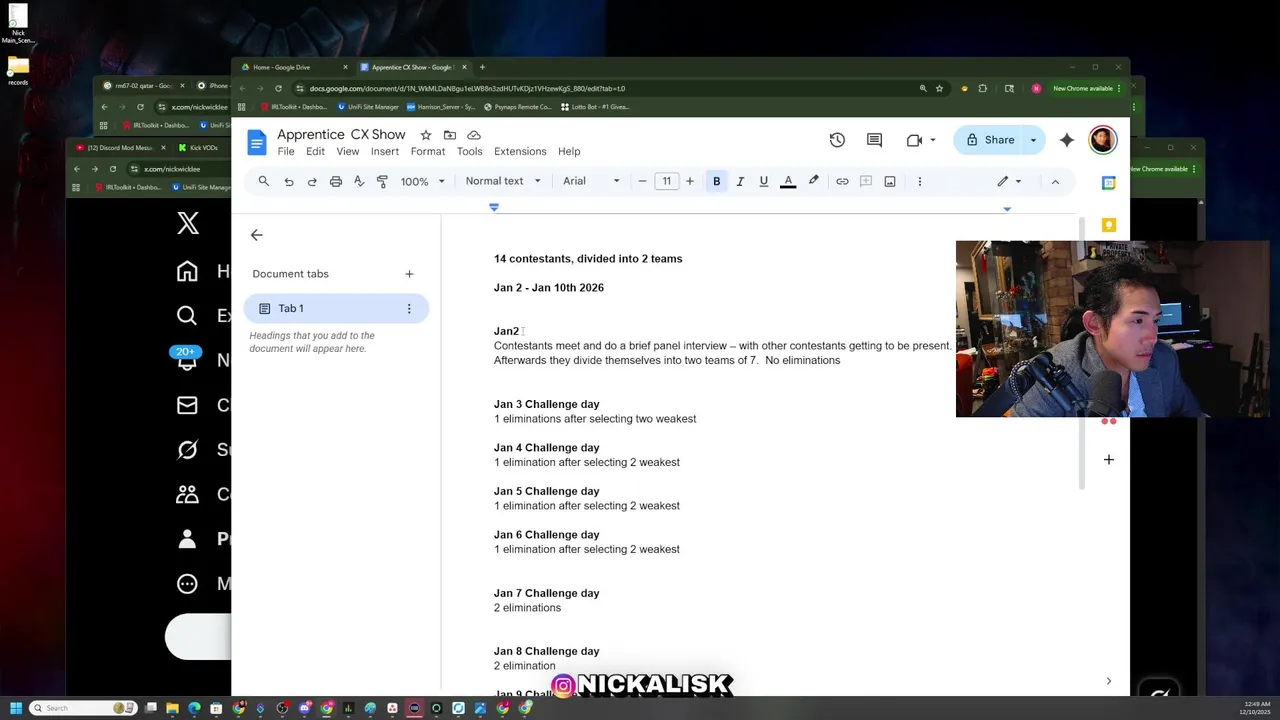This screenshot has height=720, width=1280.
Task: Click the search menus magnifier icon
Action: tap(264, 181)
